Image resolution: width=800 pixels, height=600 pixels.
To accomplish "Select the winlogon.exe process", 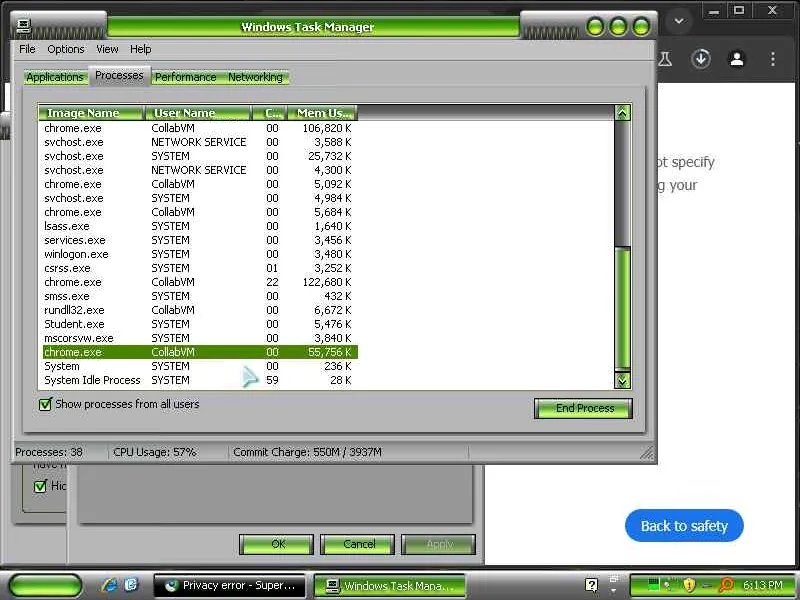I will (x=200, y=254).
